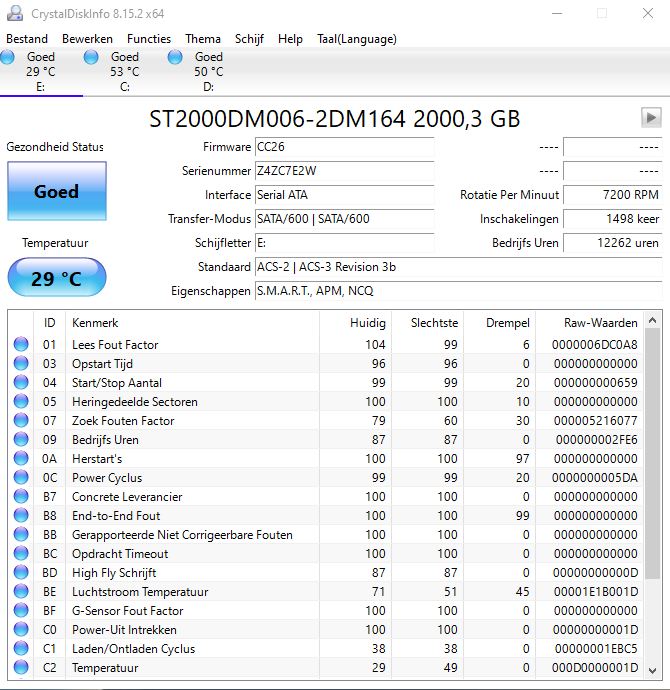Click the ID column header
670x690 pixels.
click(x=49, y=323)
